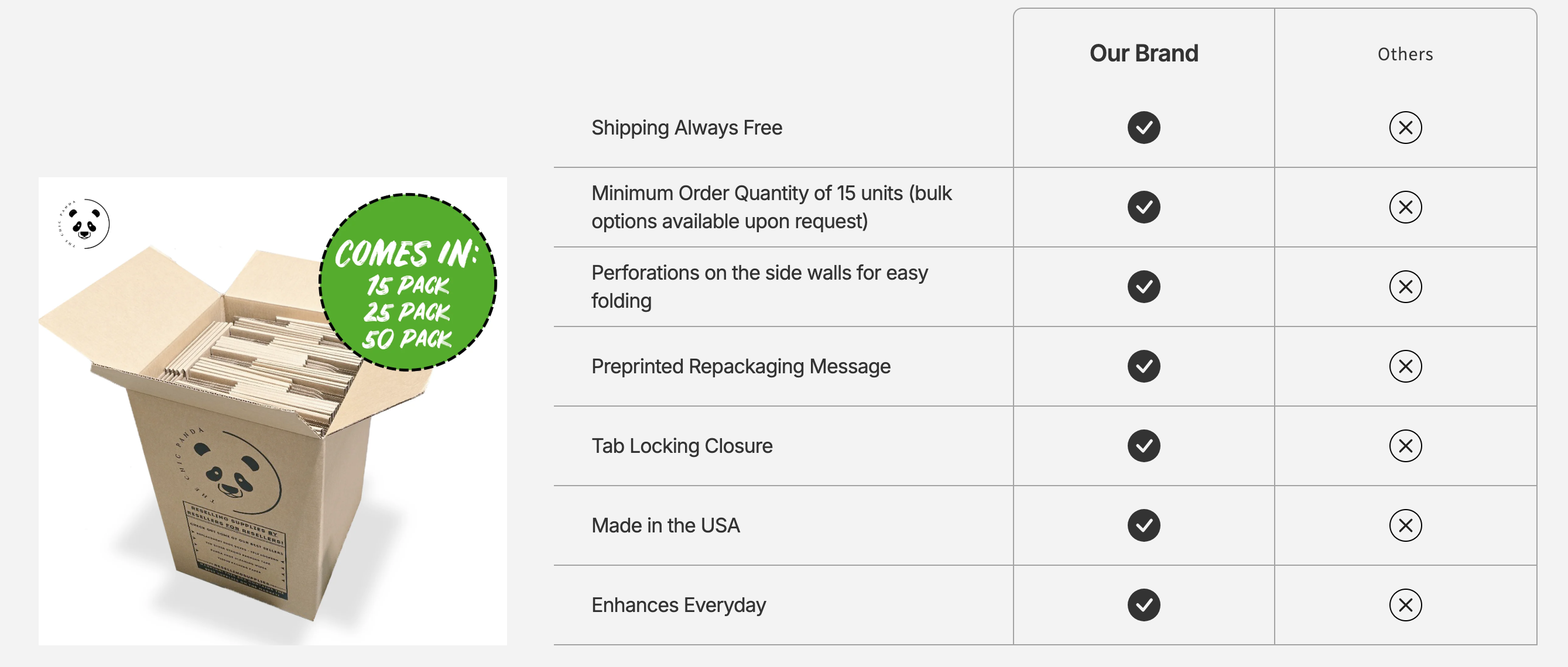Click the checkmark for Made in the USA
The width and height of the screenshot is (1568, 667).
tap(1144, 526)
